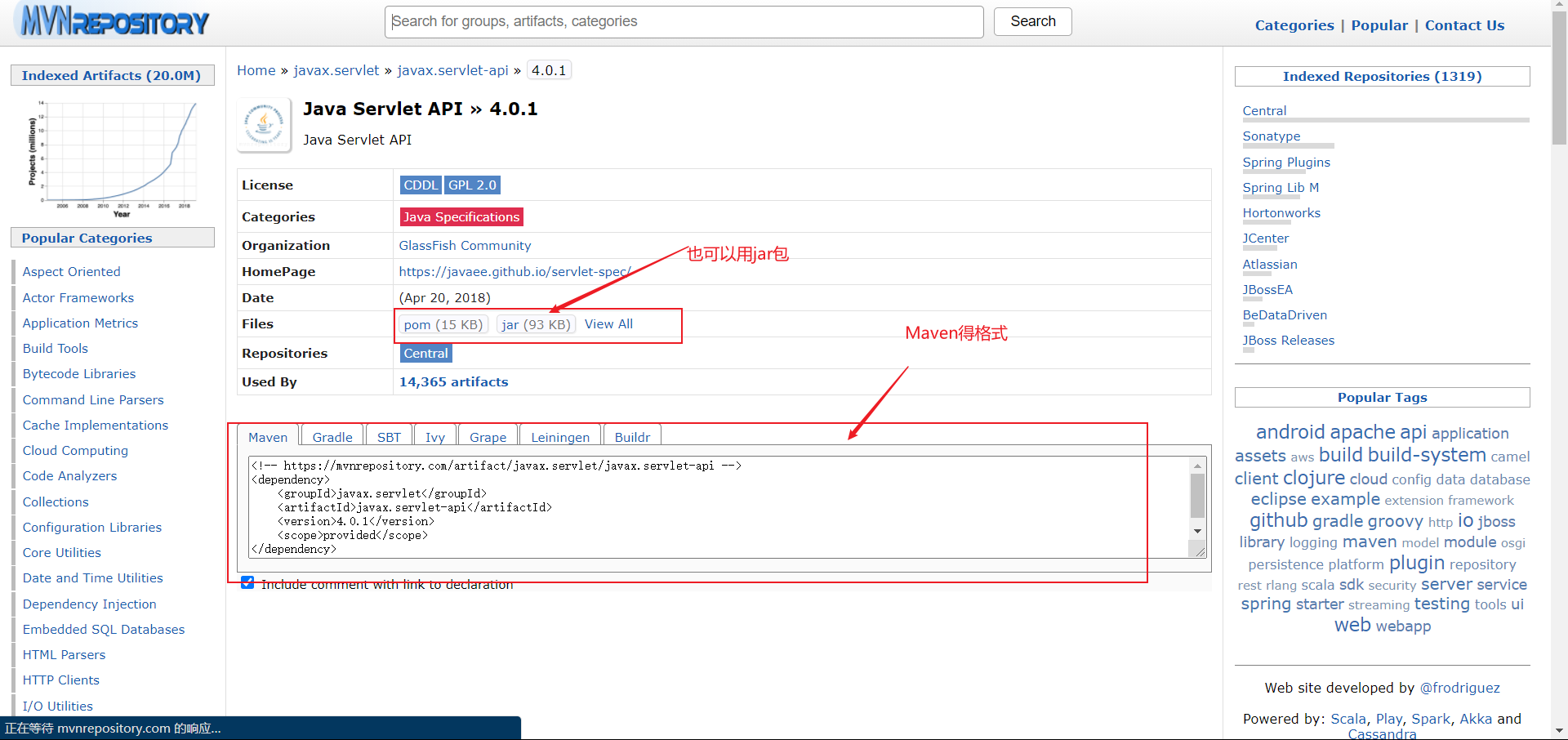The image size is (1568, 740).
Task: Open 14,365 artifacts usage link
Action: coord(453,382)
